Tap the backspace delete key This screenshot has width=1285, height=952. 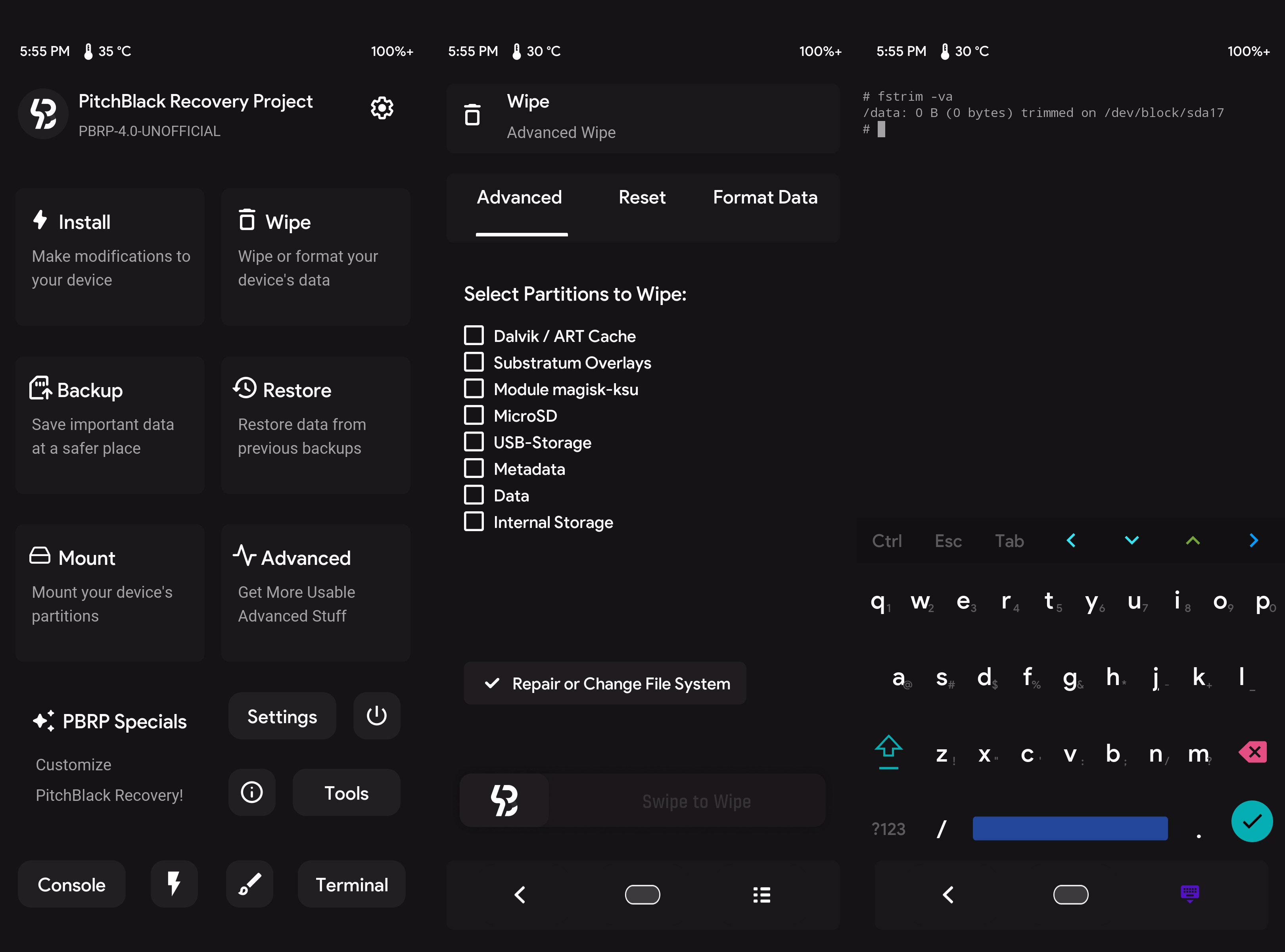tap(1253, 751)
